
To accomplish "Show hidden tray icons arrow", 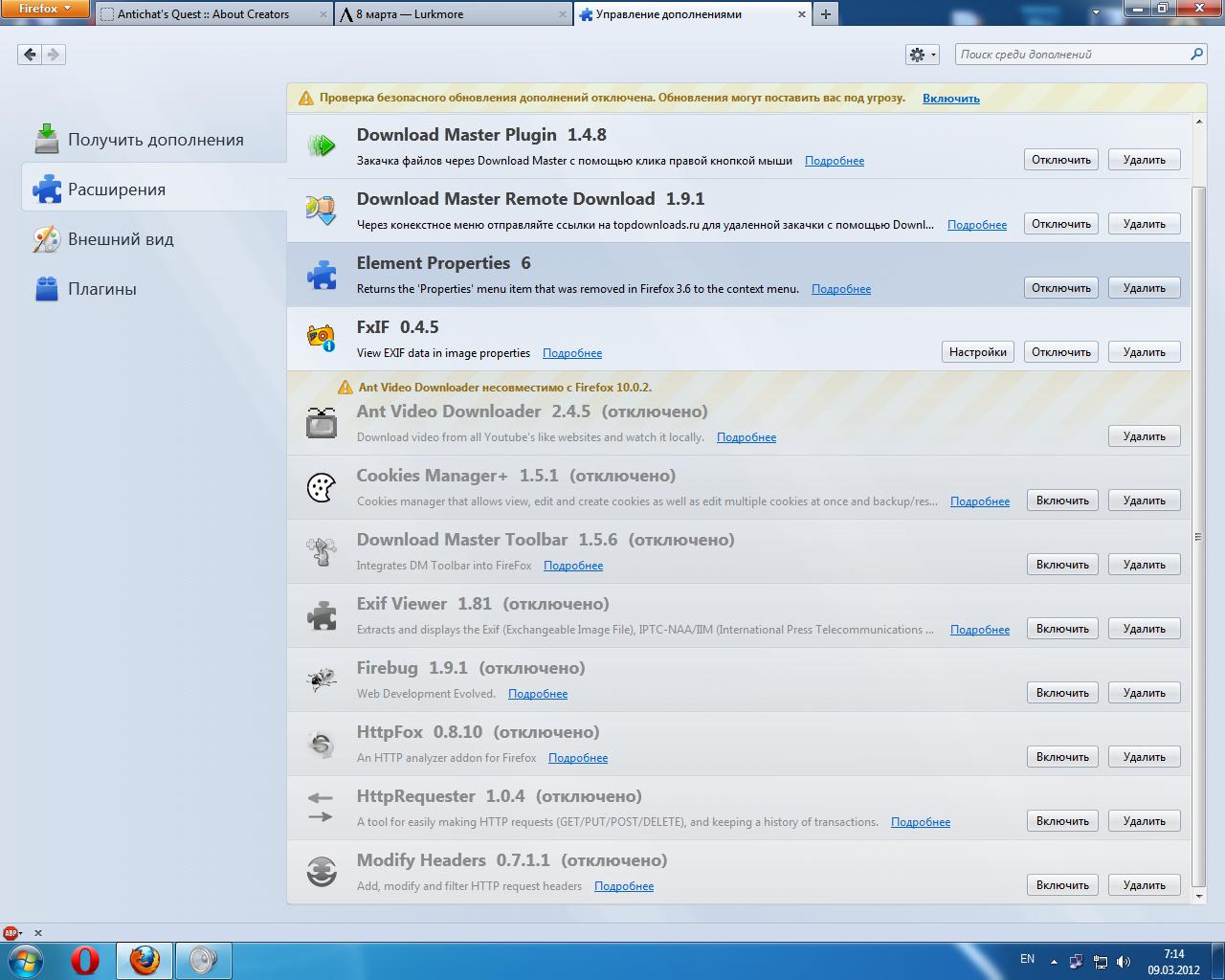I will click(1055, 962).
